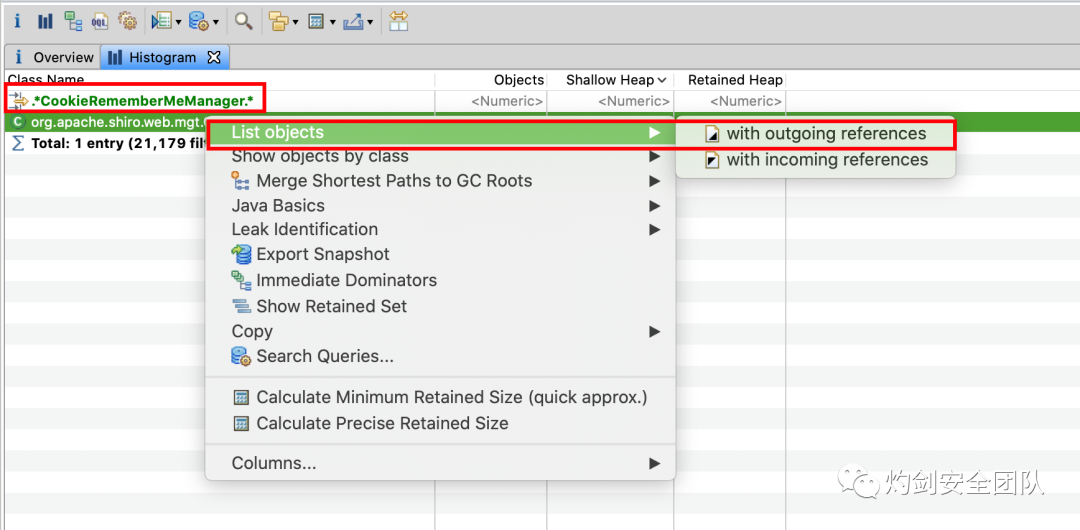Click the Group Result By icon
This screenshot has width=1080, height=530.
279,21
